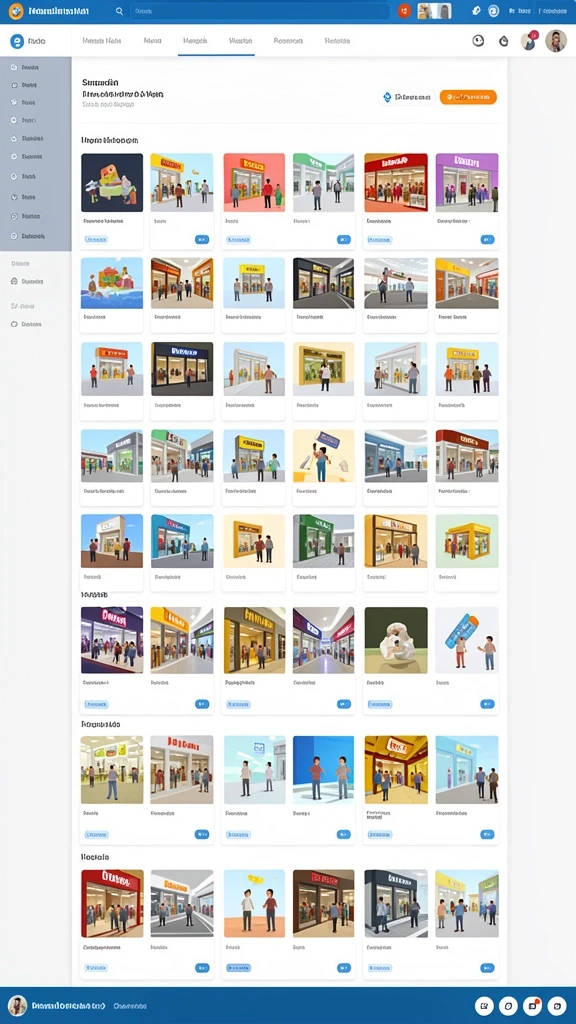576x1024 pixels.
Task: Open the thumbnail of two men on solid blue backdrop
Action: pyautogui.click(x=323, y=769)
